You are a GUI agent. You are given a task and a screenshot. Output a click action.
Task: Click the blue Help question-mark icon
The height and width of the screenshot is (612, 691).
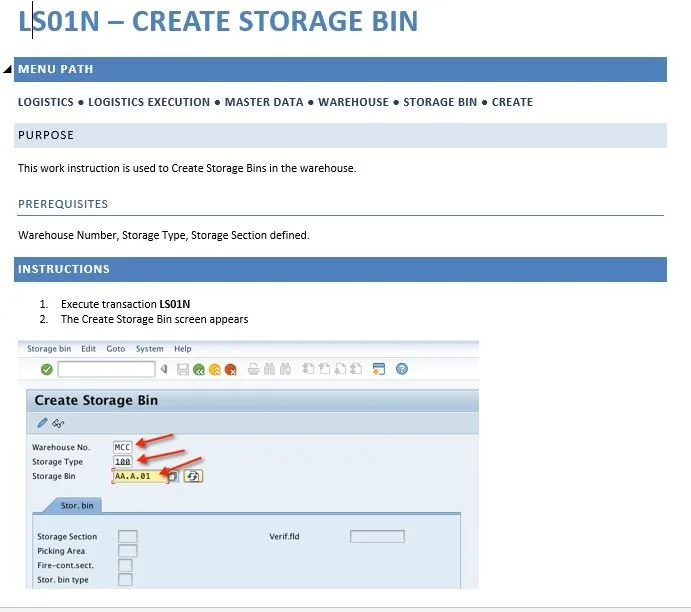pyautogui.click(x=401, y=369)
